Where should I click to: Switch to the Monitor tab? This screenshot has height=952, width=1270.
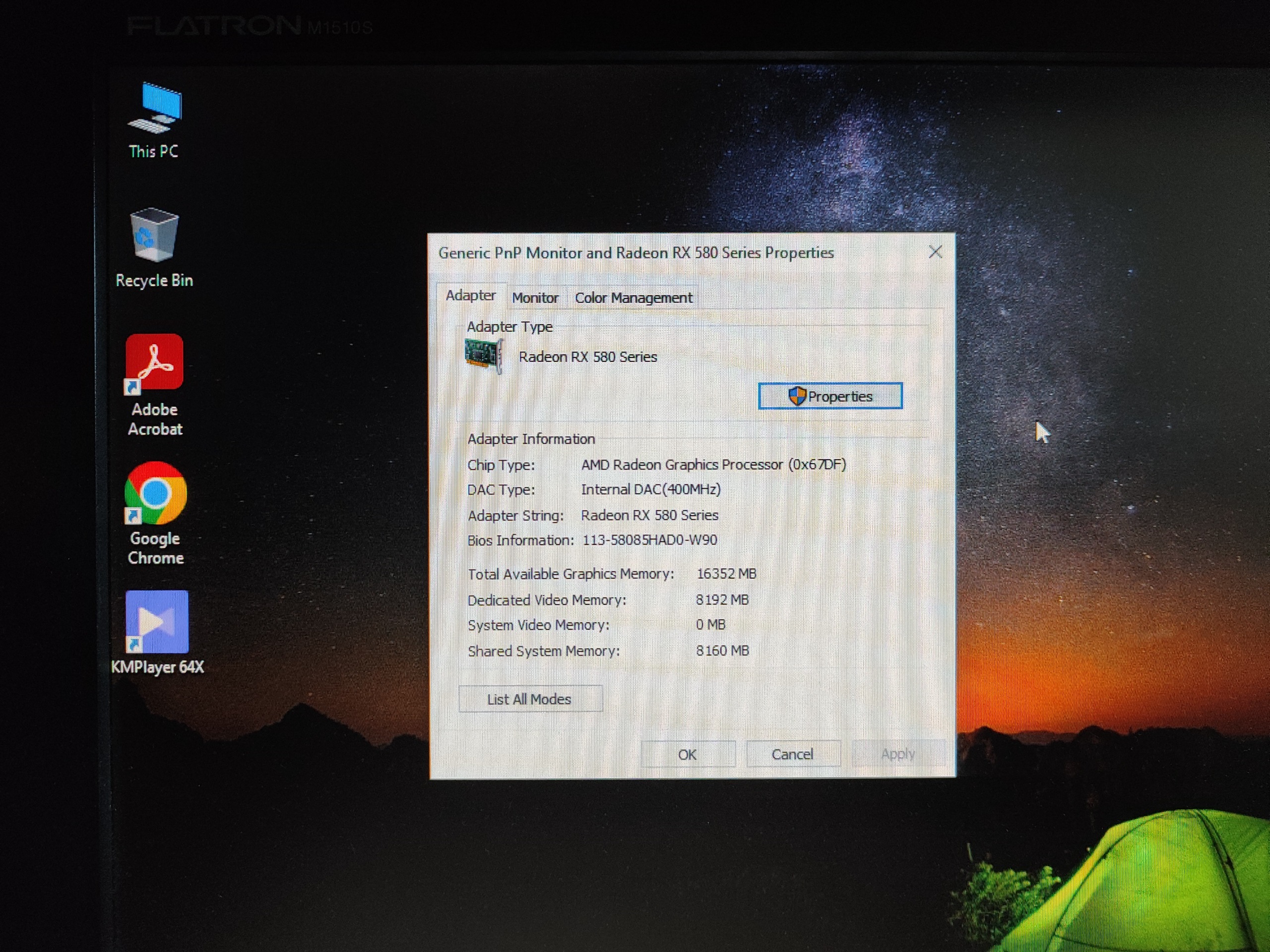534,298
